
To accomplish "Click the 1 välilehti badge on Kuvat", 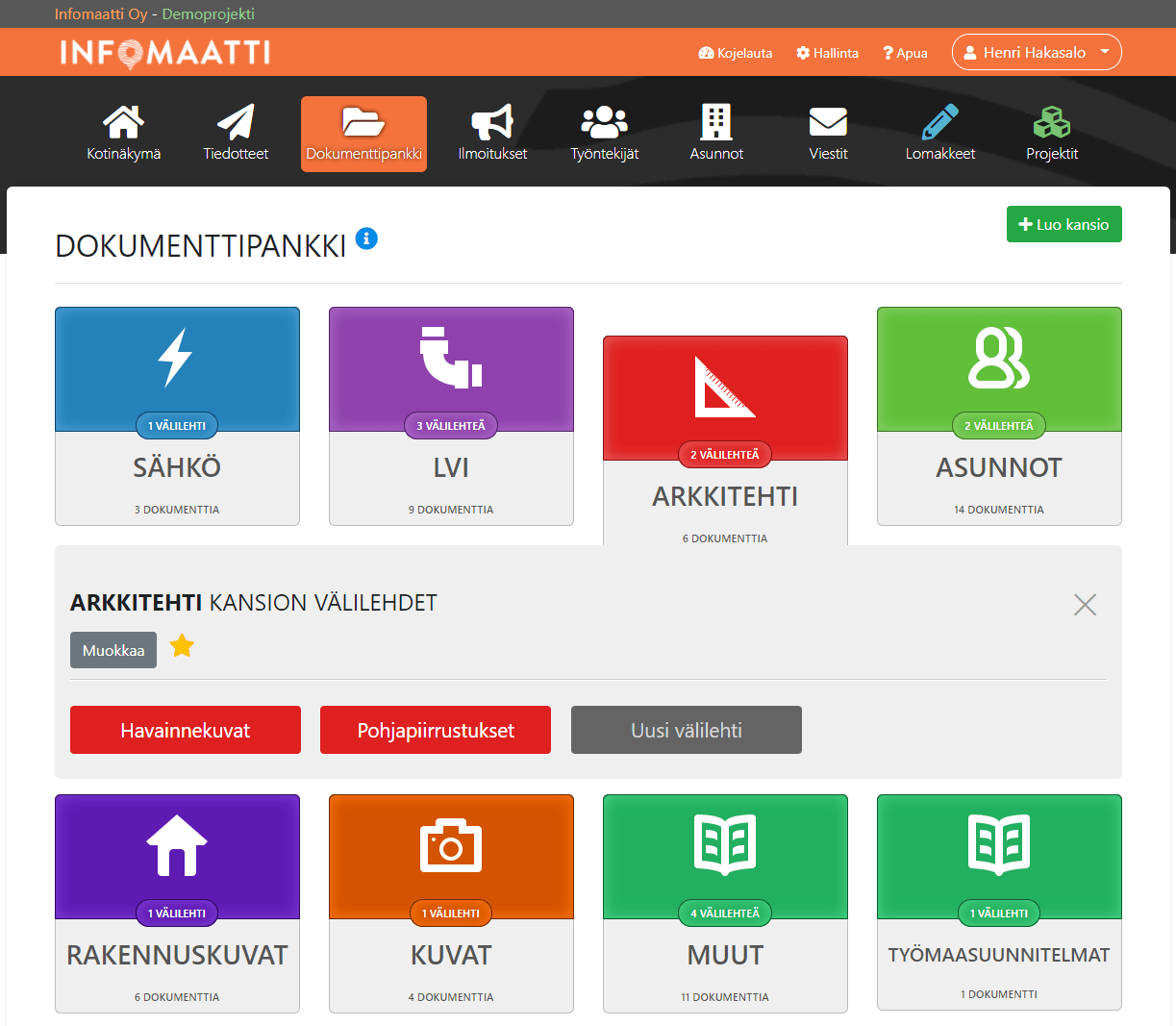I will (451, 913).
